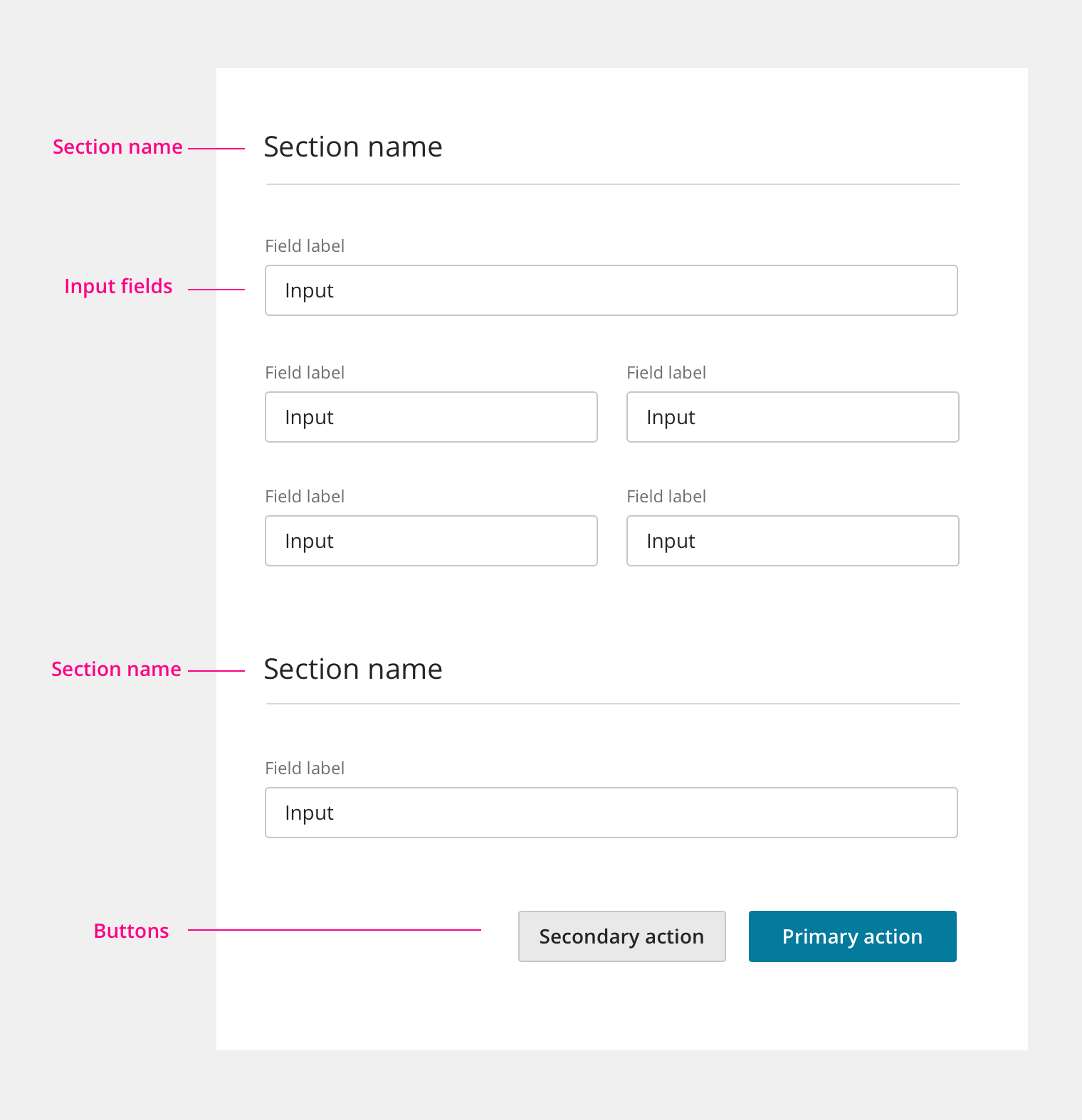1082x1120 pixels.
Task: Click Field label in the second section
Action: click(305, 768)
